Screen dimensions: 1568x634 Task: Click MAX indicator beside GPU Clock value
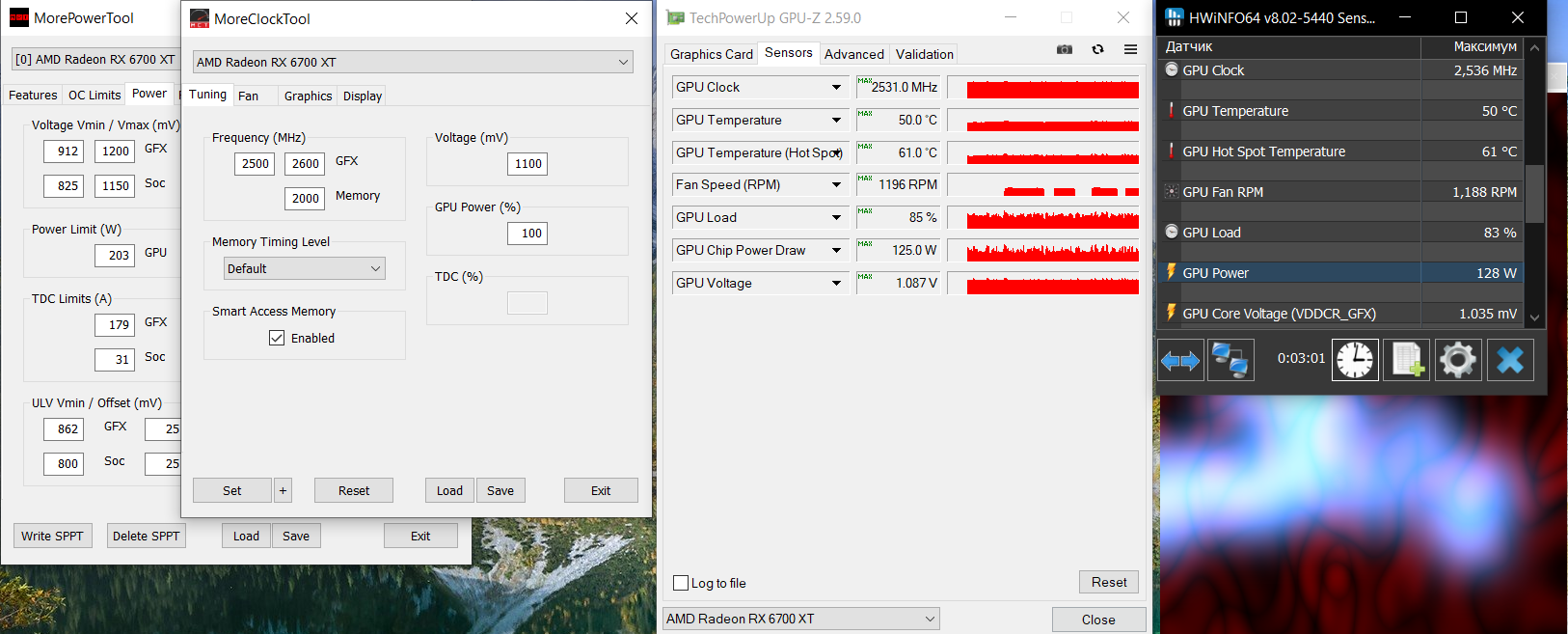tap(865, 81)
